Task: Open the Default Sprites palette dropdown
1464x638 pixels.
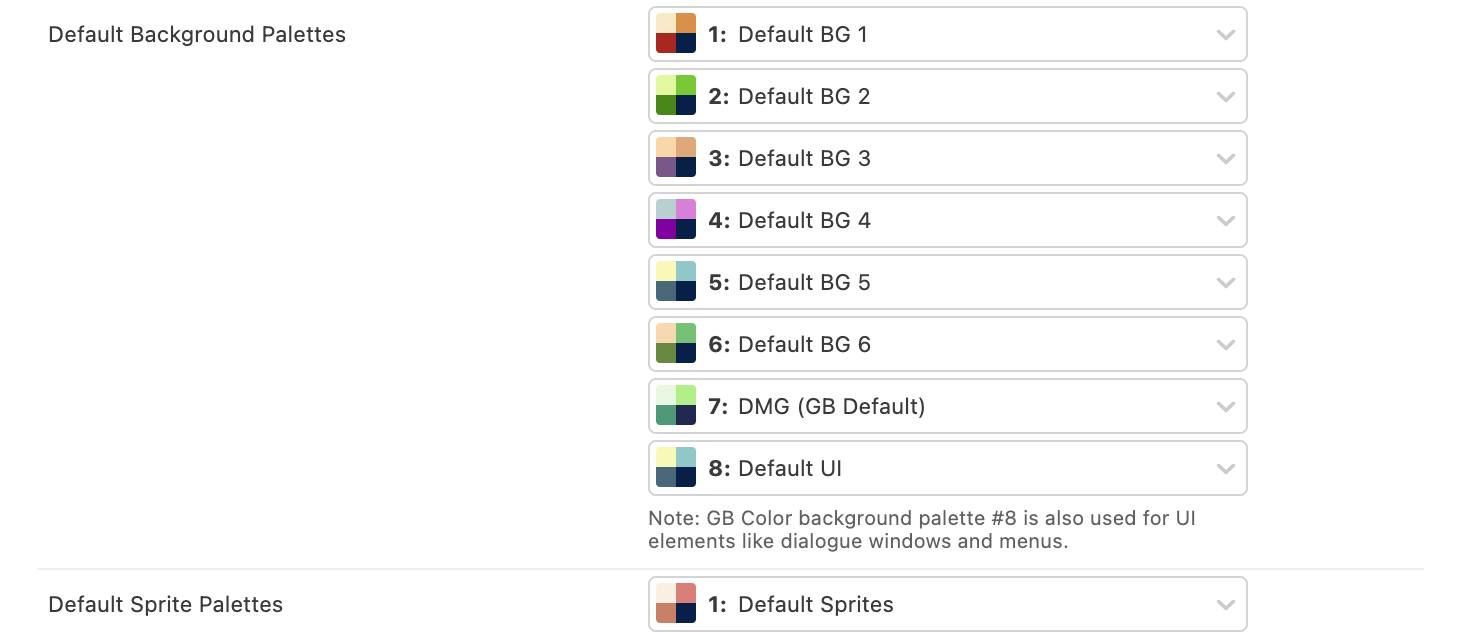Action: click(946, 604)
